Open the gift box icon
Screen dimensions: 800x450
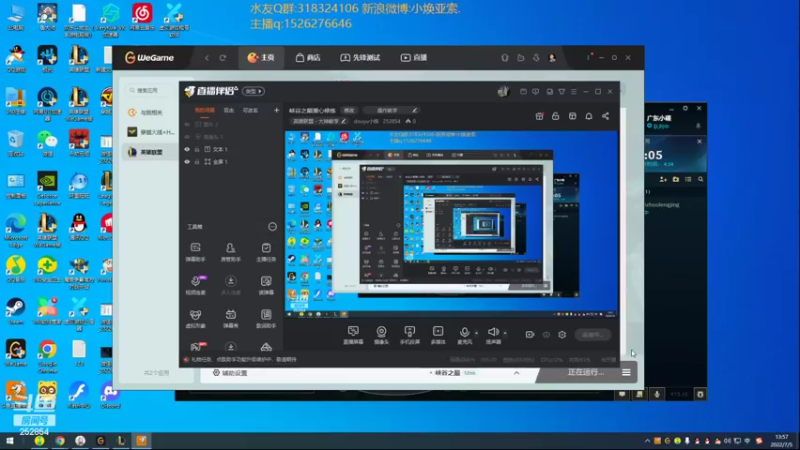pyautogui.click(x=539, y=116)
